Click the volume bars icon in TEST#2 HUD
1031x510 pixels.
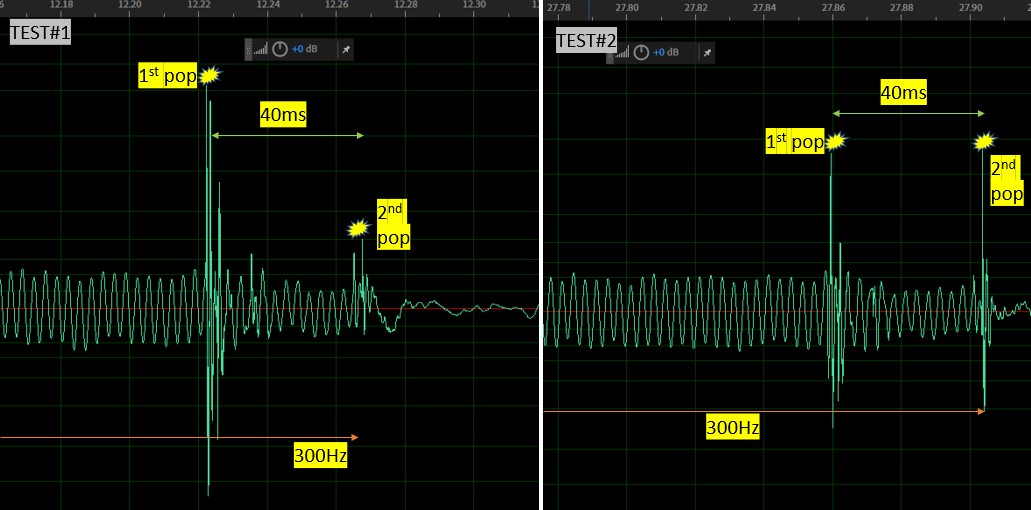[622, 53]
